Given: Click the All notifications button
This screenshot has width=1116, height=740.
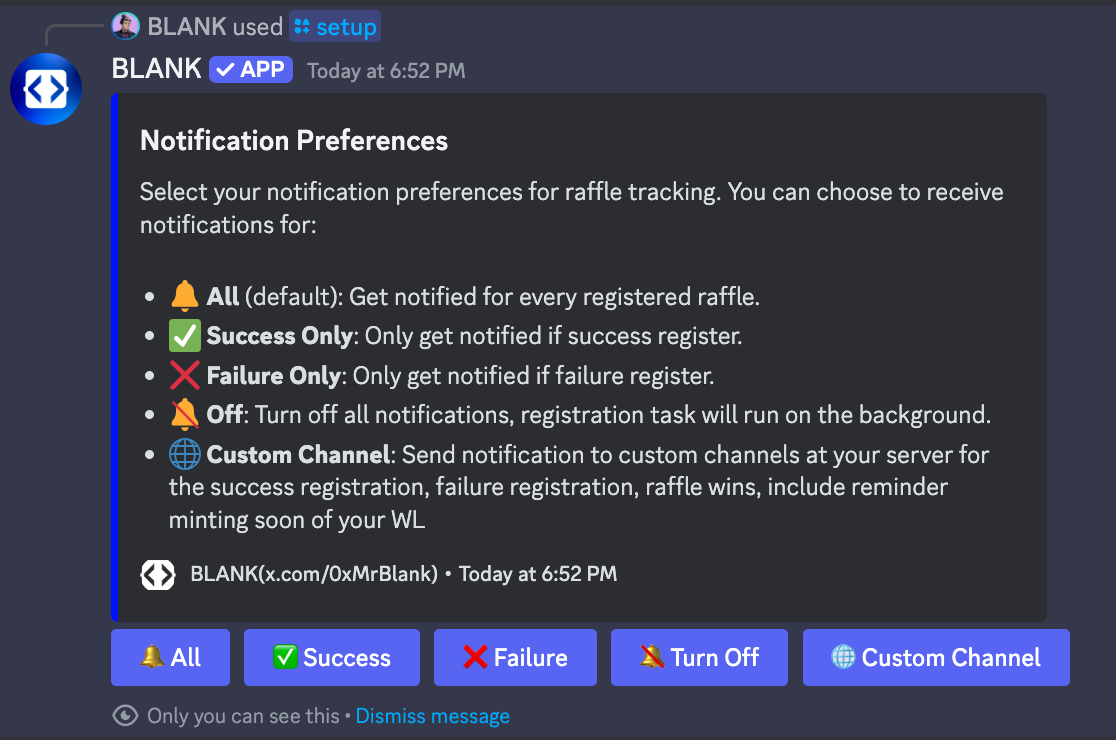Looking at the screenshot, I should click(x=170, y=657).
